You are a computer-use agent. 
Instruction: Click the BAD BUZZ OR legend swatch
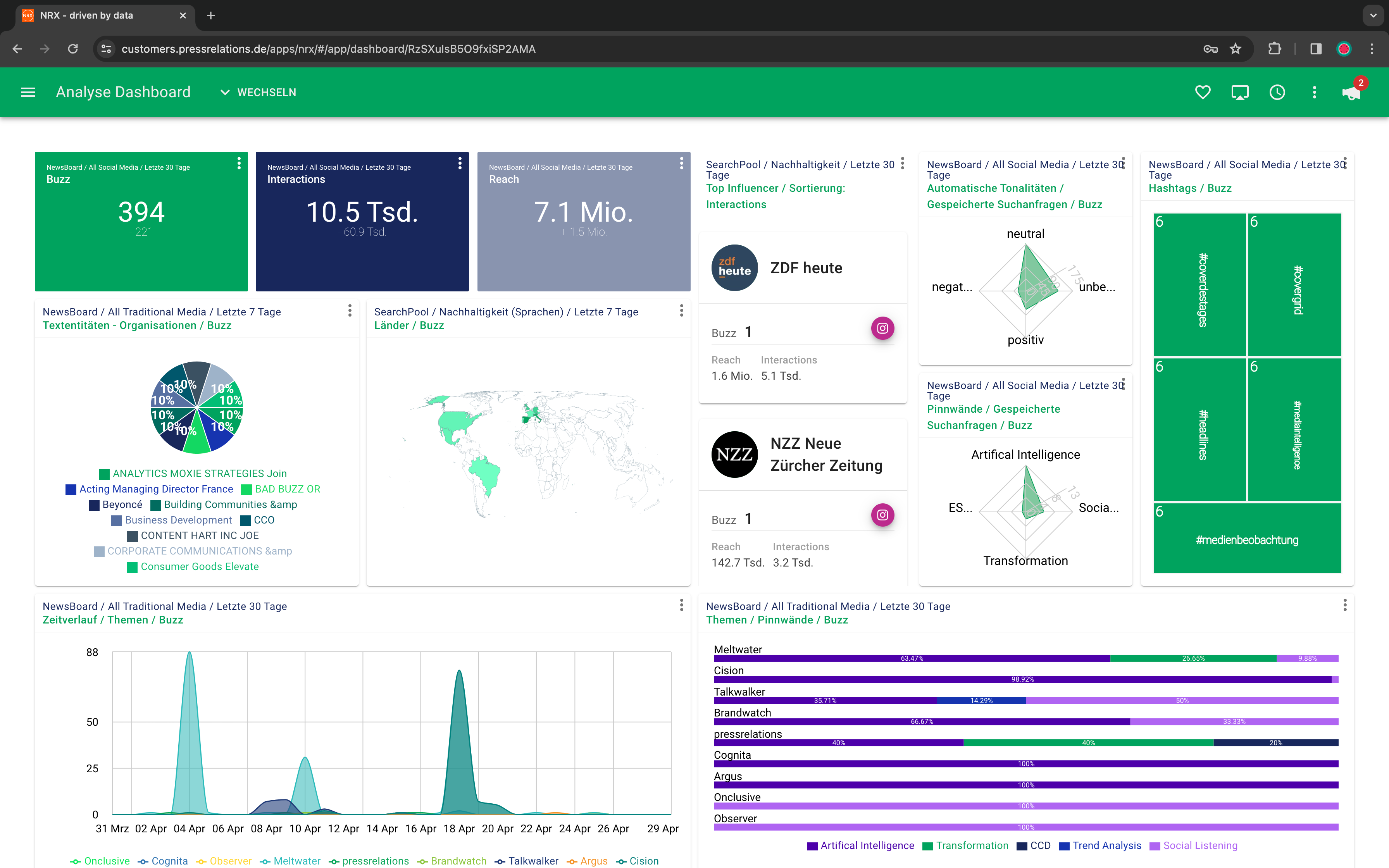click(247, 490)
